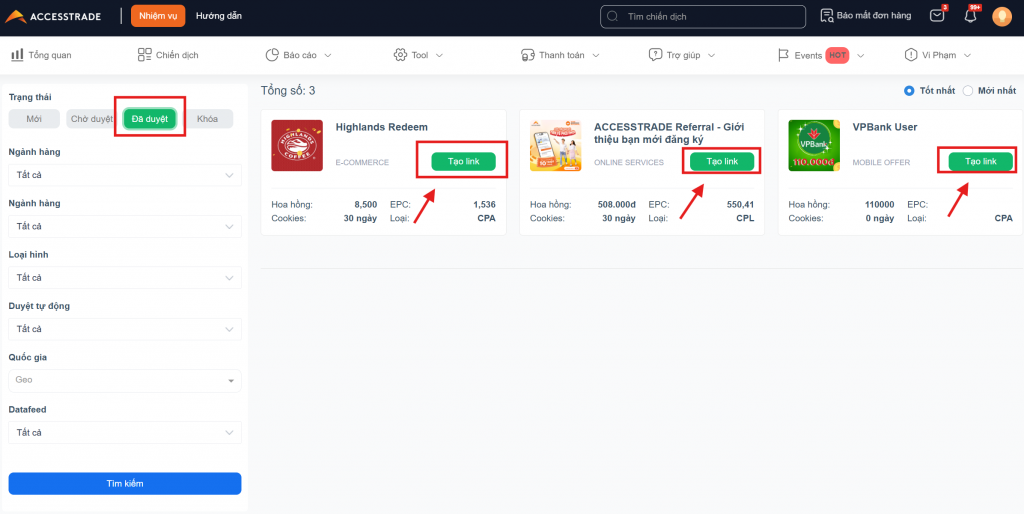Click the 110000 commission value
Viewport: 1024px width, 514px height.
(x=880, y=204)
